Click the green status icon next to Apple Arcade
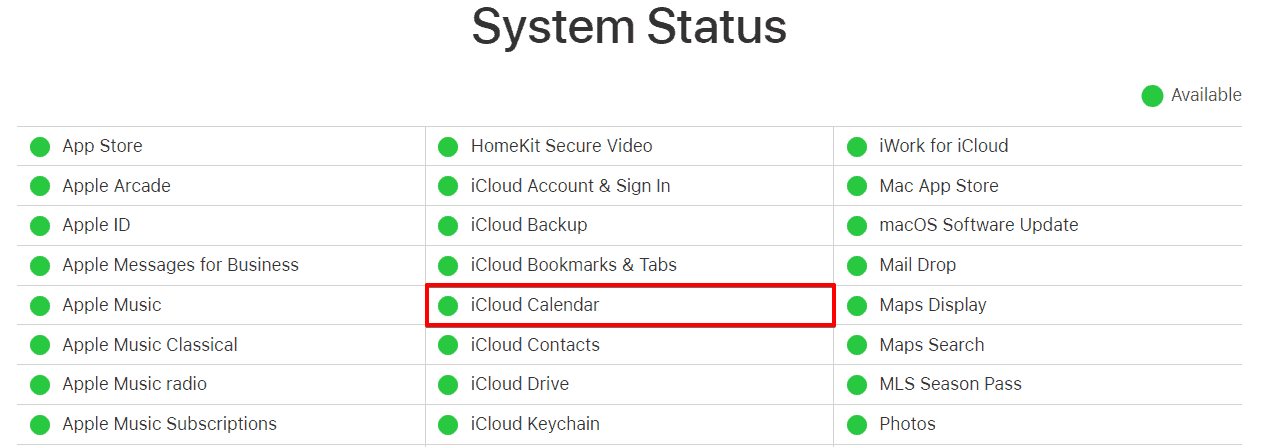1262x447 pixels. [40, 186]
